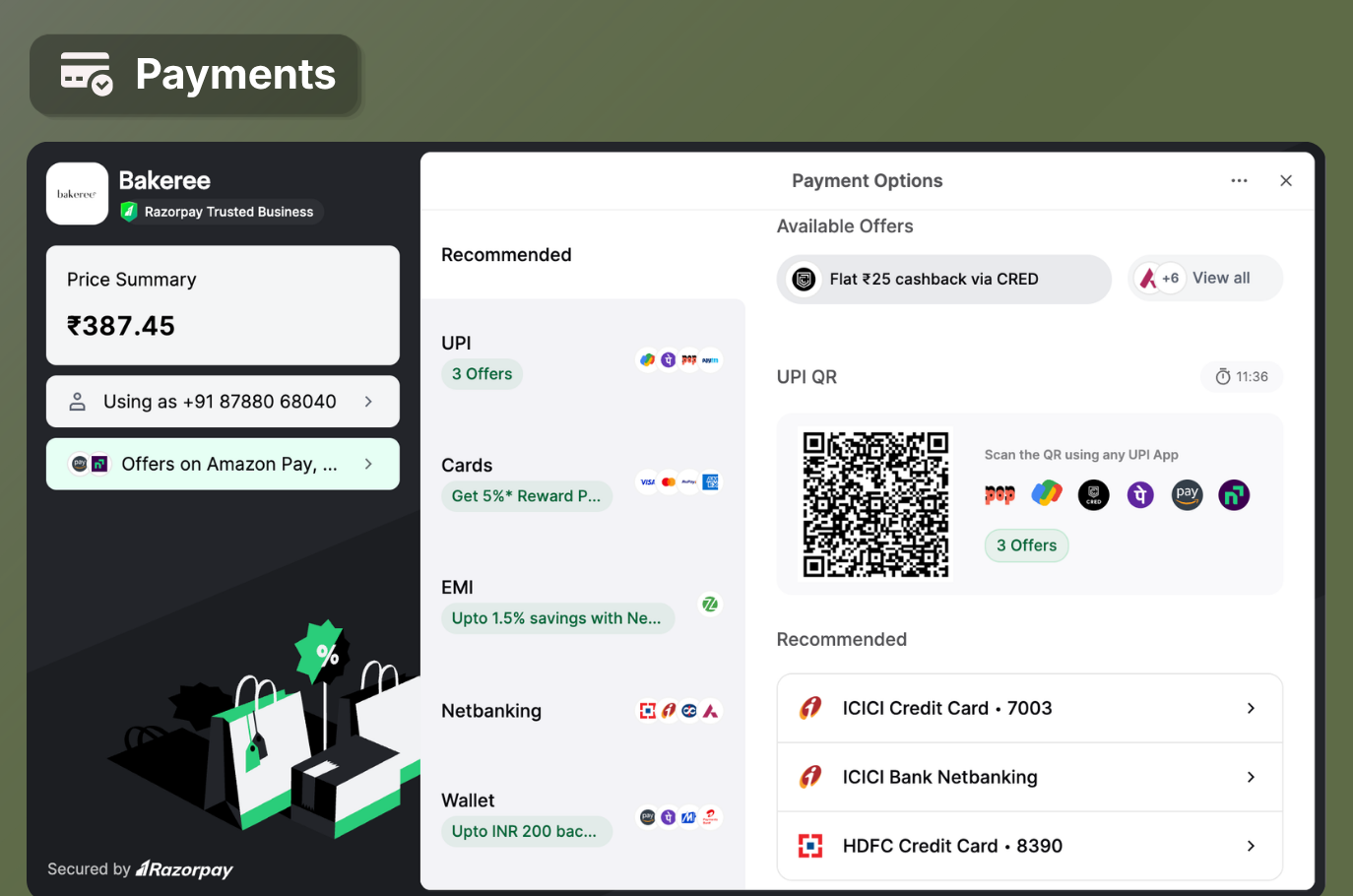Click the Bakeree merchant logo
This screenshot has height=896, width=1353.
tap(77, 194)
